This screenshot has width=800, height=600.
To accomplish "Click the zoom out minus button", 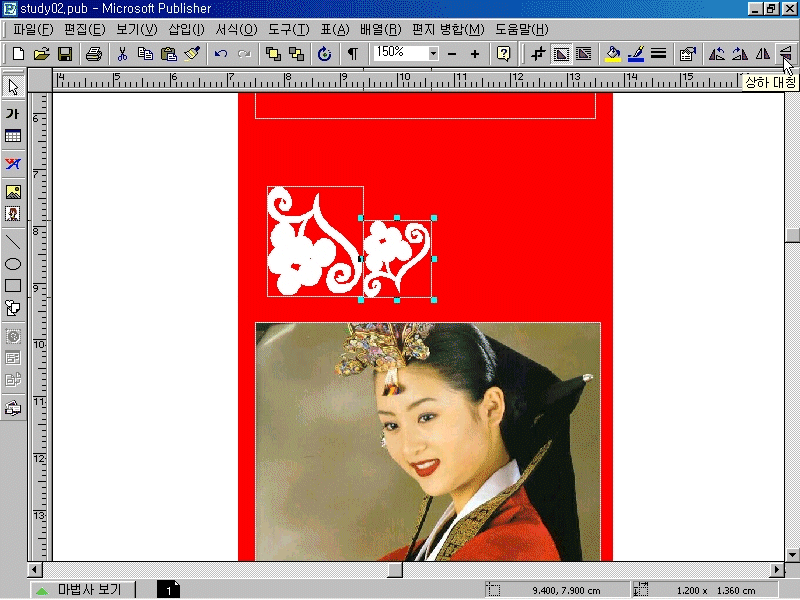I will [x=452, y=54].
